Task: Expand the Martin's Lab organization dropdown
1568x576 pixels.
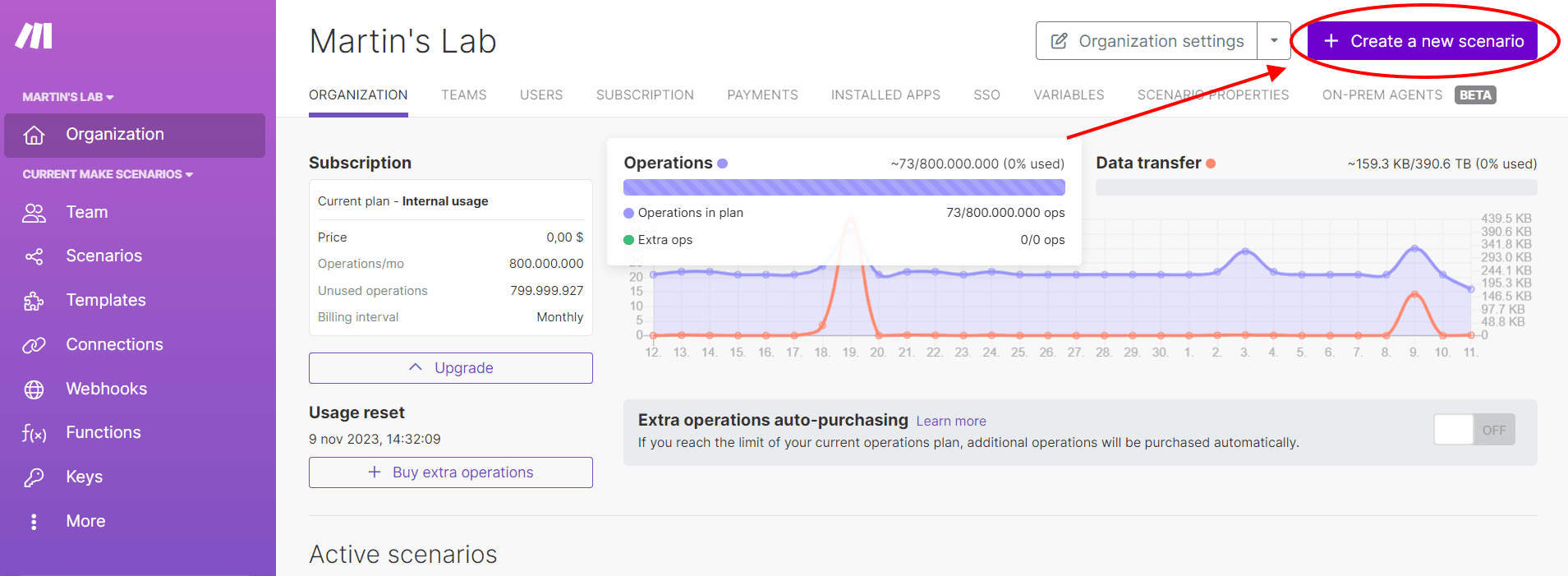Action: [68, 97]
